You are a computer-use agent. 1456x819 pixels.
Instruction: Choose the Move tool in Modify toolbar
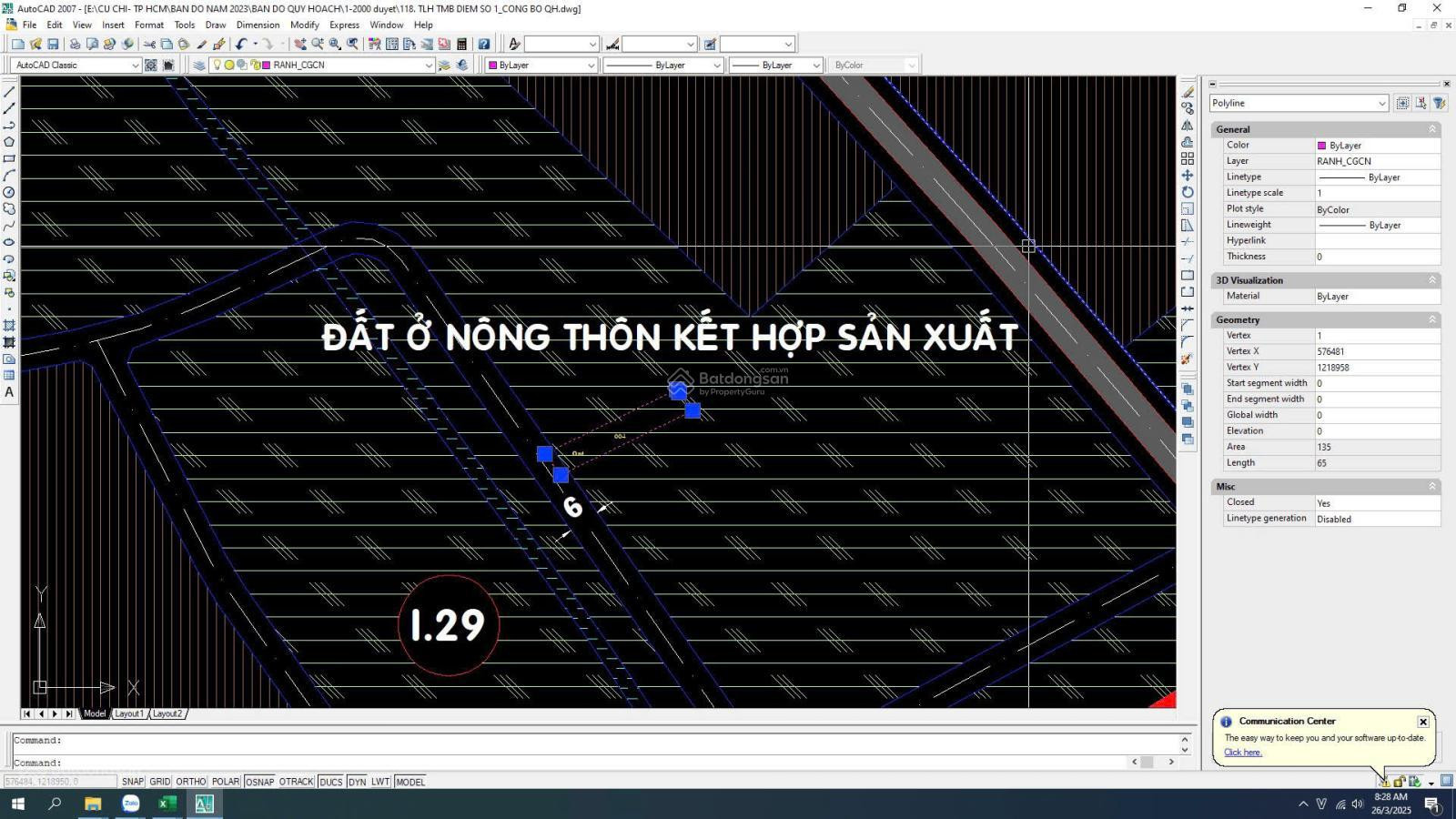coord(1188,176)
